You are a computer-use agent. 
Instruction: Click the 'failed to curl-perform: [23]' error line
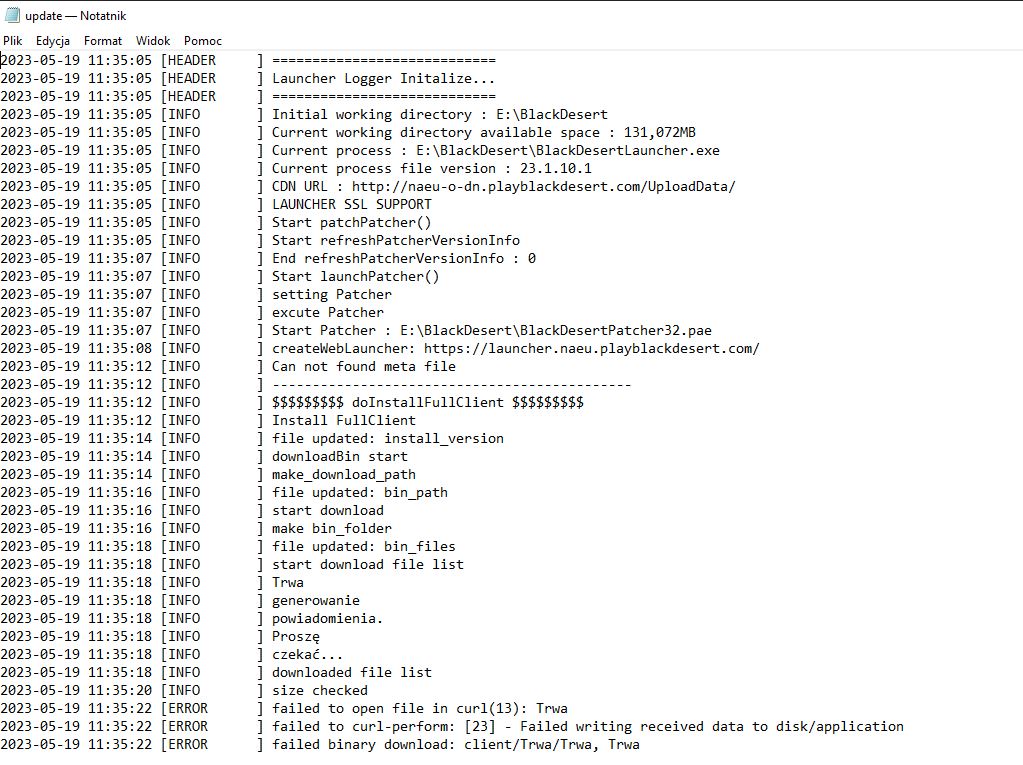pos(587,727)
